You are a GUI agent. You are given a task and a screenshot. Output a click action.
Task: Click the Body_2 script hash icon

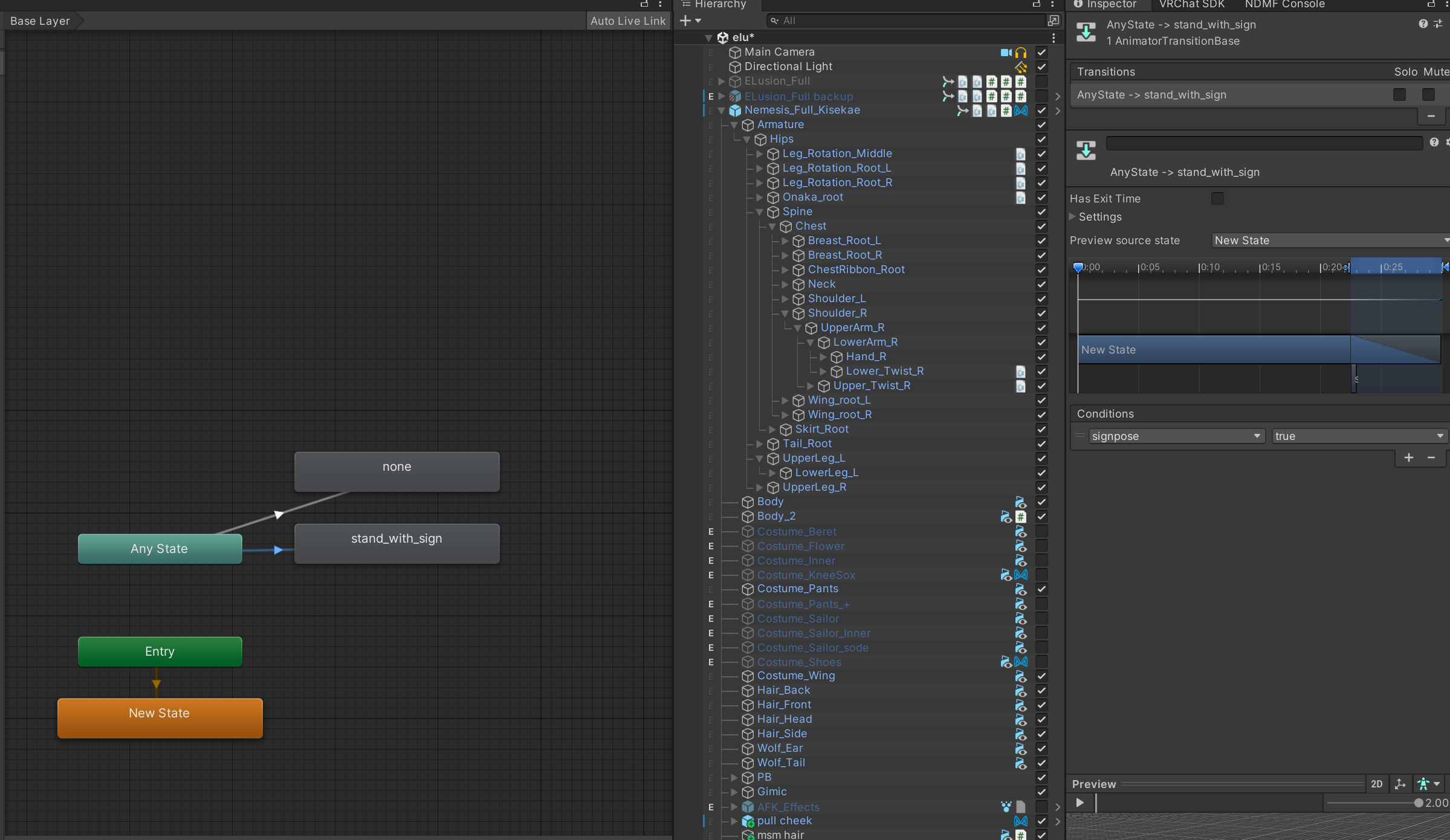[1021, 517]
